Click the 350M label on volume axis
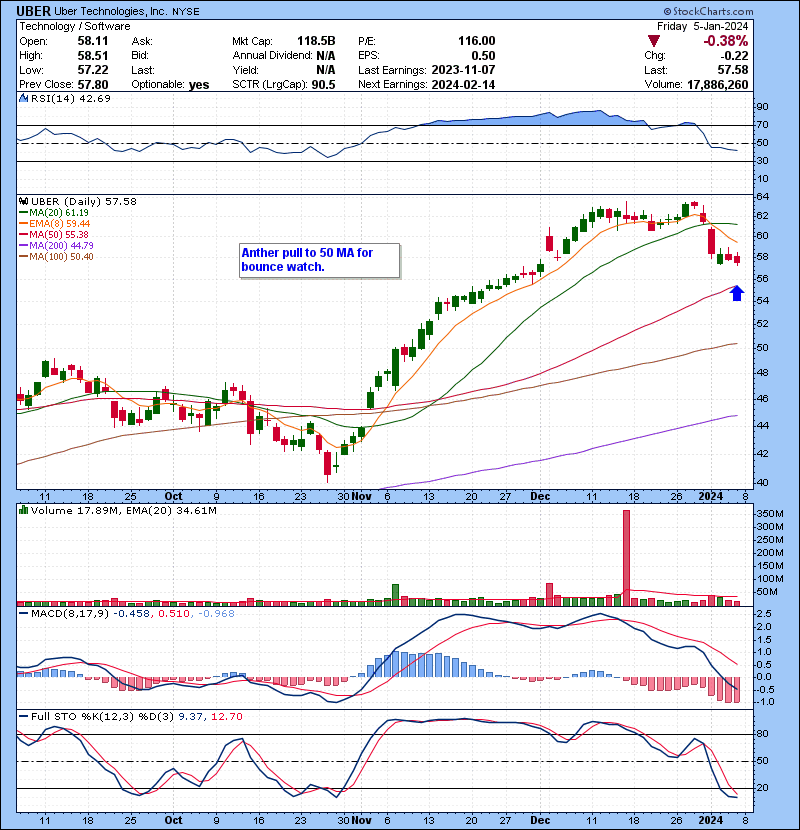Viewport: 800px width, 830px height. pos(770,514)
